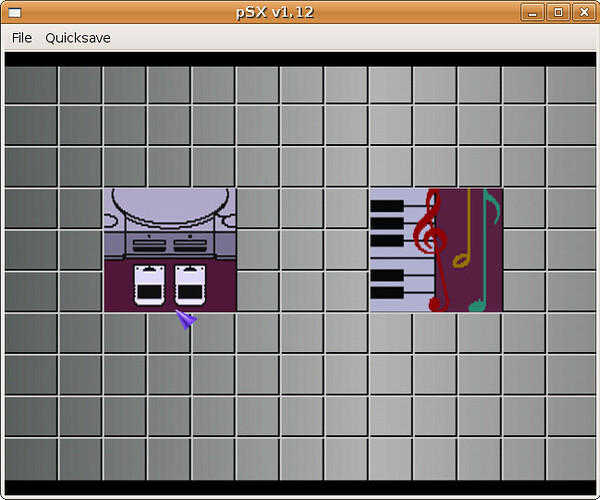Open the Quicksave menu

(x=78, y=38)
